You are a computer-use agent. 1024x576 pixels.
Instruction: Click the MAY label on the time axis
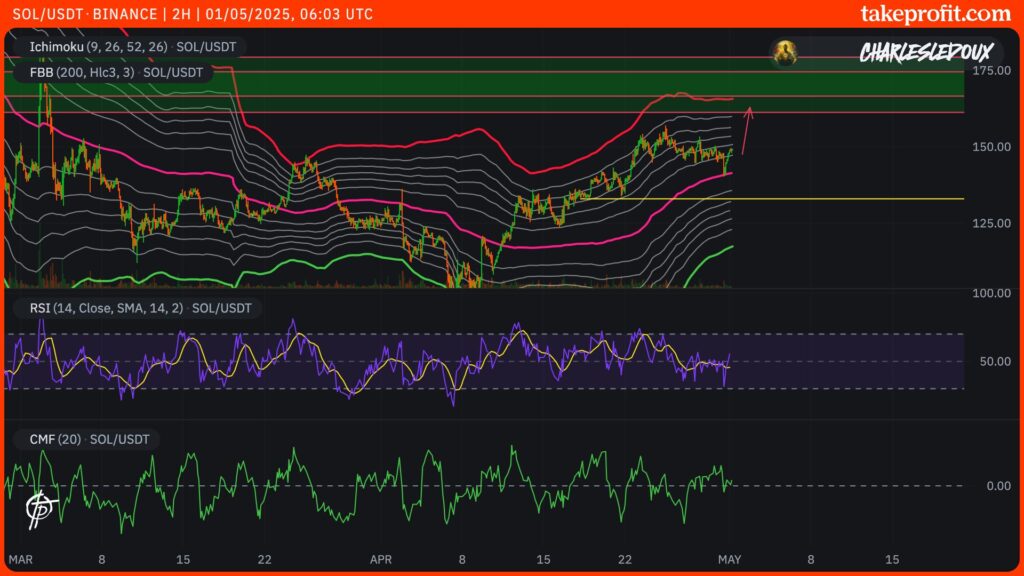[732, 559]
